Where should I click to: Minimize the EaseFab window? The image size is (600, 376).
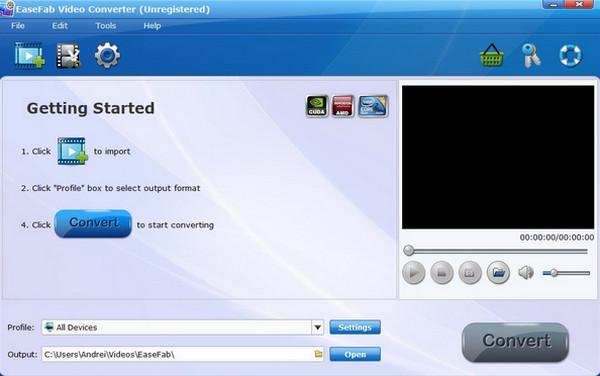click(x=553, y=5)
